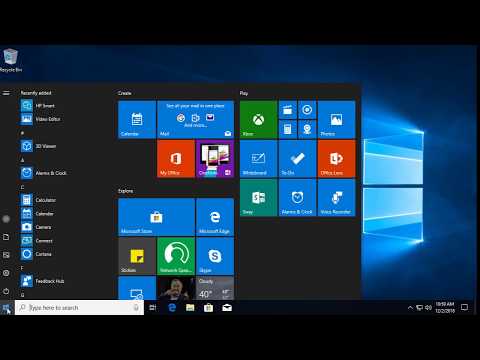The height and width of the screenshot is (360, 480).
Task: Open Task View from the taskbar
Action: tap(153, 308)
